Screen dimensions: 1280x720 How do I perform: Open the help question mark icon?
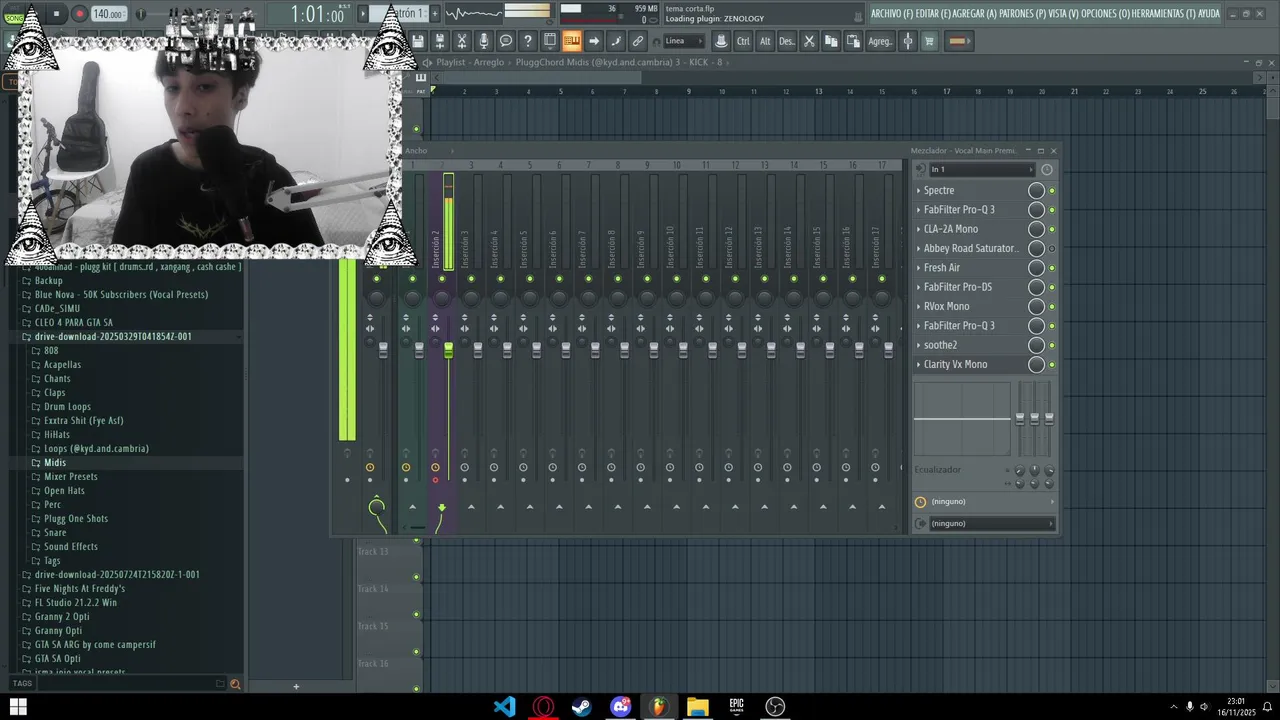[528, 41]
